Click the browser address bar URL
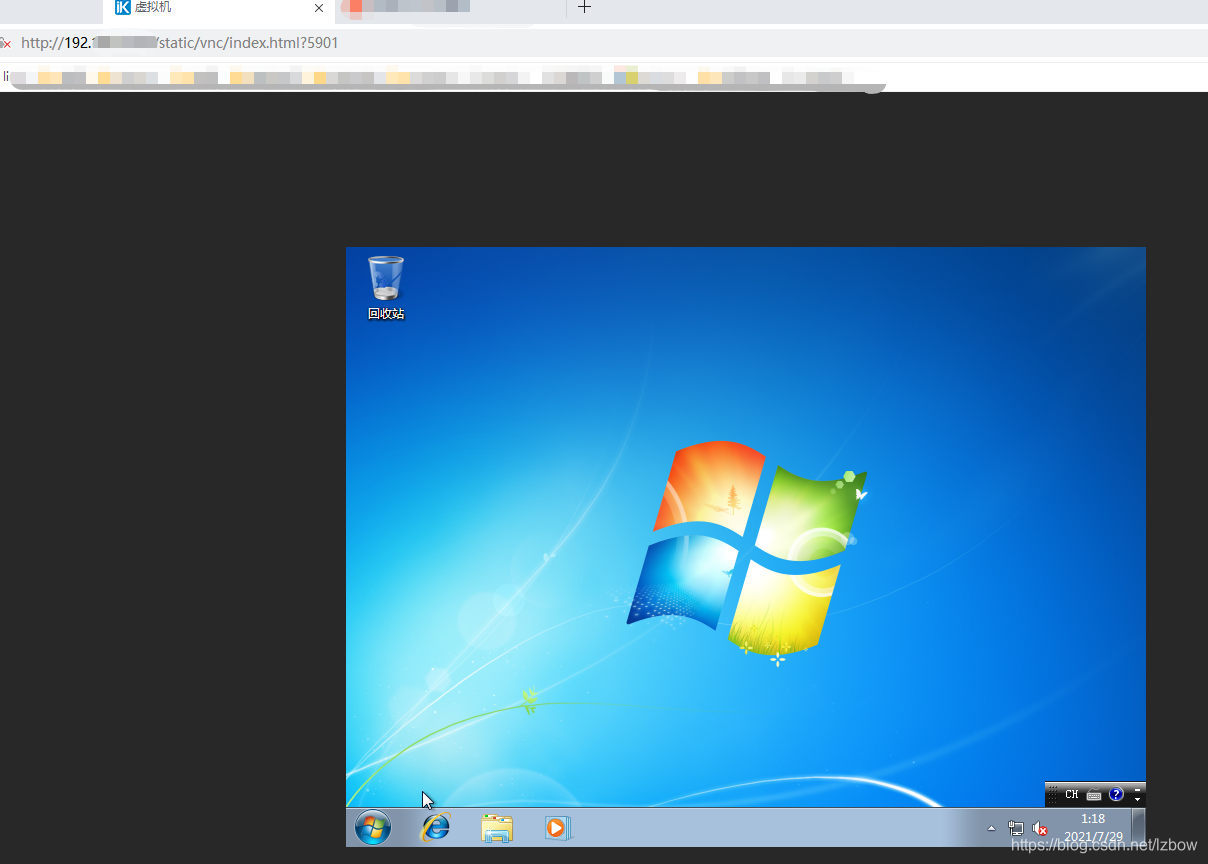The width and height of the screenshot is (1208, 864). [180, 43]
